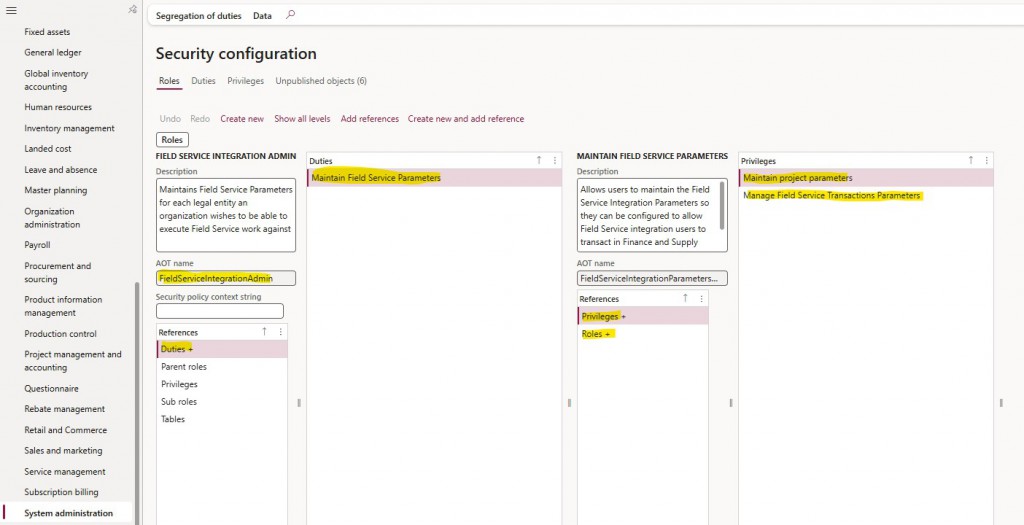Select Maintain Field Service Parameters duty
The width and height of the screenshot is (1024, 525).
434,178
